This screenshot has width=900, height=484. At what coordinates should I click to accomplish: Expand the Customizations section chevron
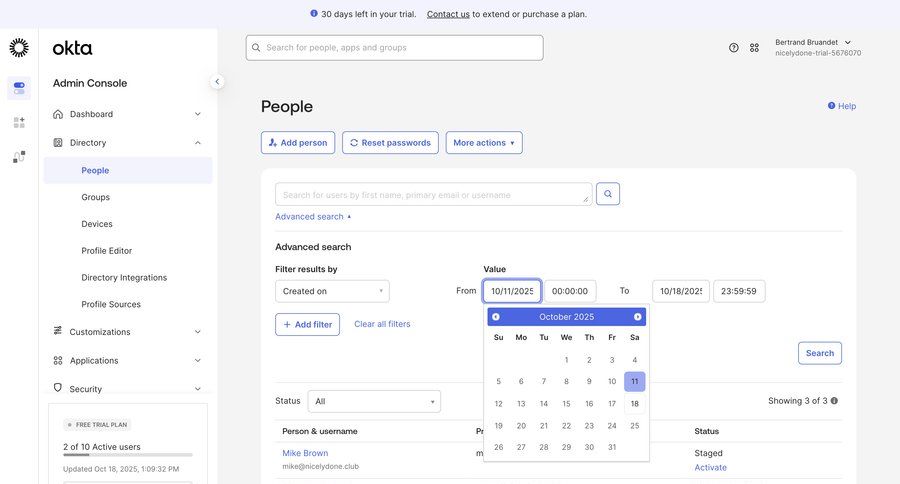point(197,332)
